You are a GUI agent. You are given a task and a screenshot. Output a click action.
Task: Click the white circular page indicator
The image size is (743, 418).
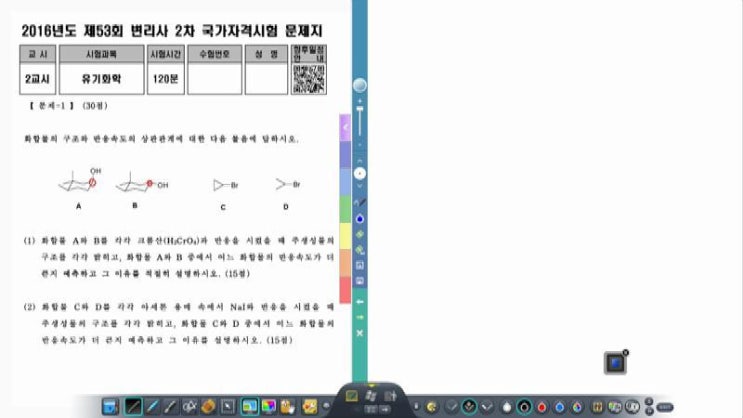click(360, 174)
